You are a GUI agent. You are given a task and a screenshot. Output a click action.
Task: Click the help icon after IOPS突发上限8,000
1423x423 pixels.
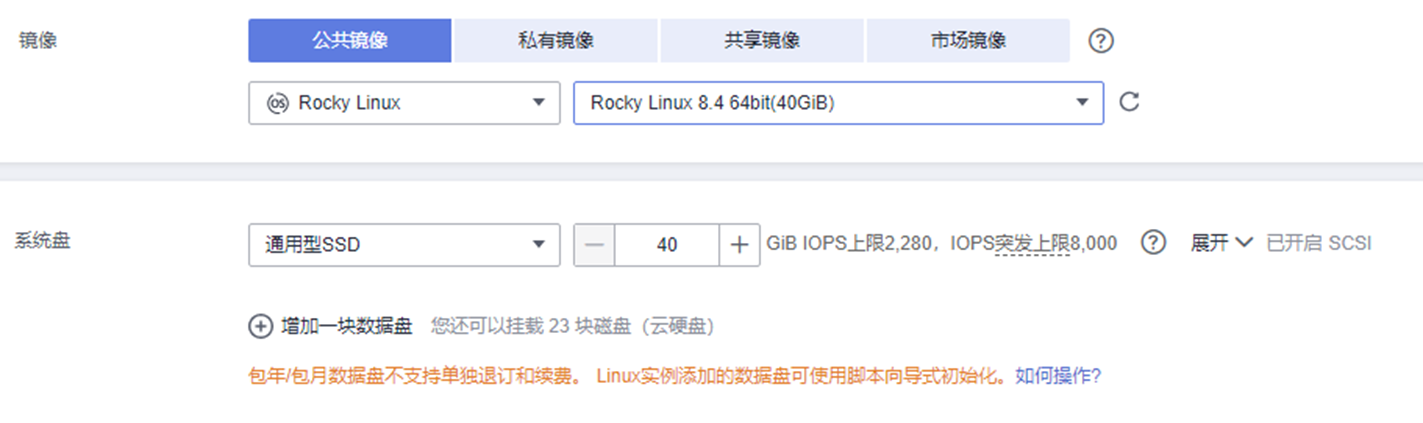click(x=1154, y=243)
